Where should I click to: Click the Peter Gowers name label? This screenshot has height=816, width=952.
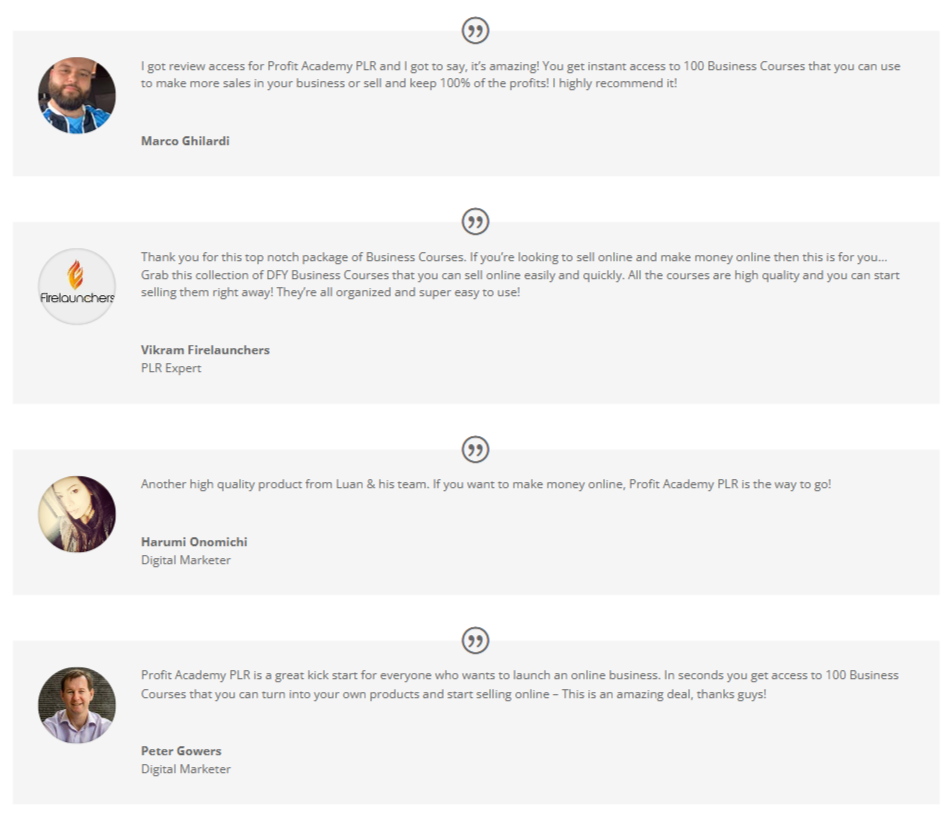(x=181, y=751)
